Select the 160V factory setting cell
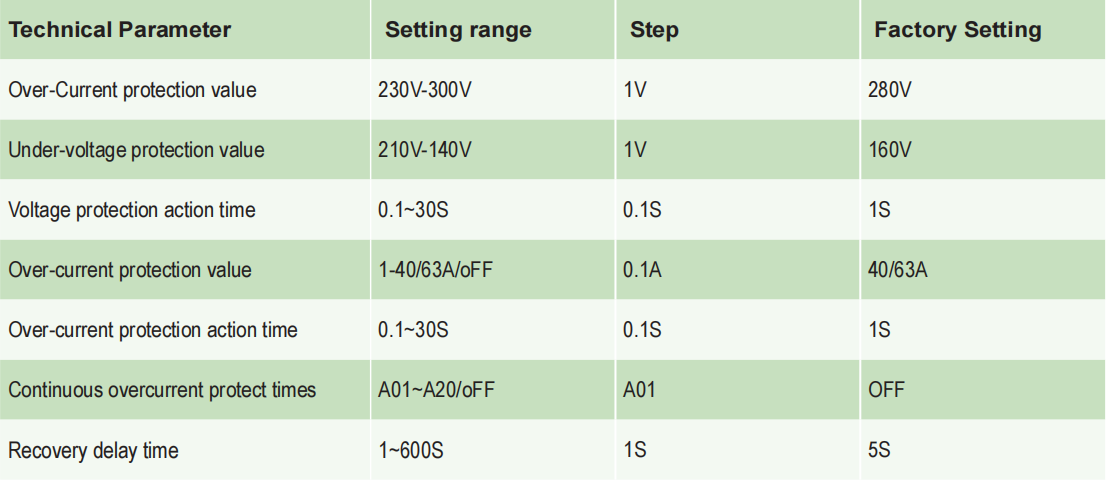Viewport: 1107px width, 480px height. [x=890, y=150]
